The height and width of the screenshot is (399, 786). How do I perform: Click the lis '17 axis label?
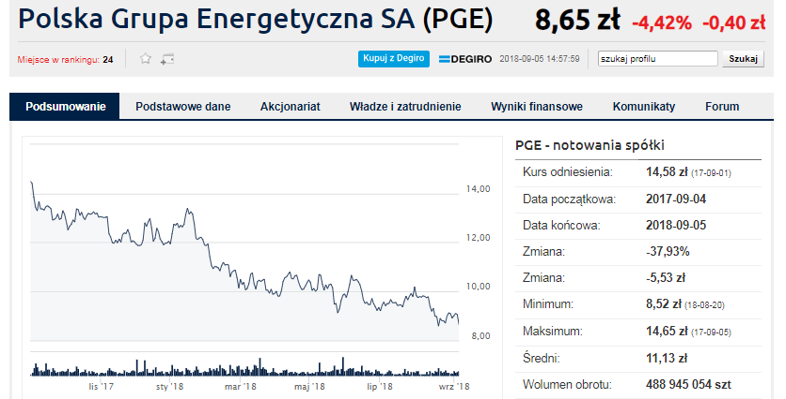[101, 386]
